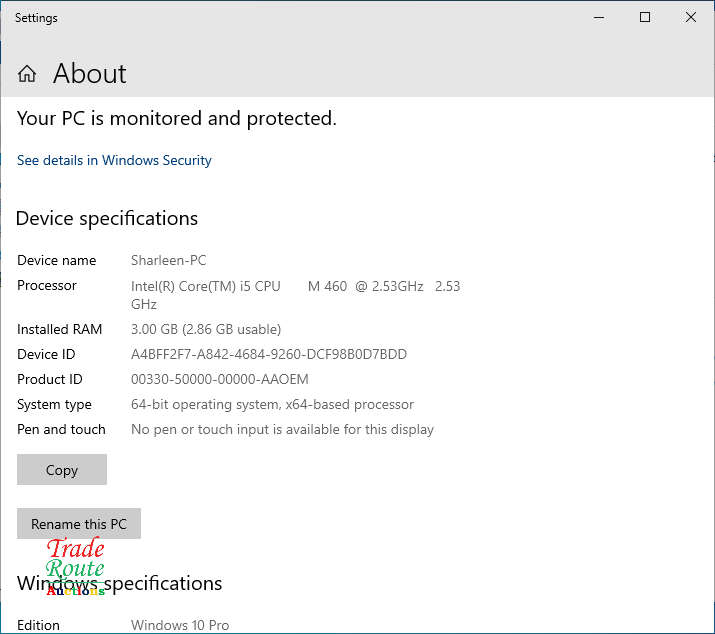
Task: Maximize the Settings window
Action: coord(645,17)
